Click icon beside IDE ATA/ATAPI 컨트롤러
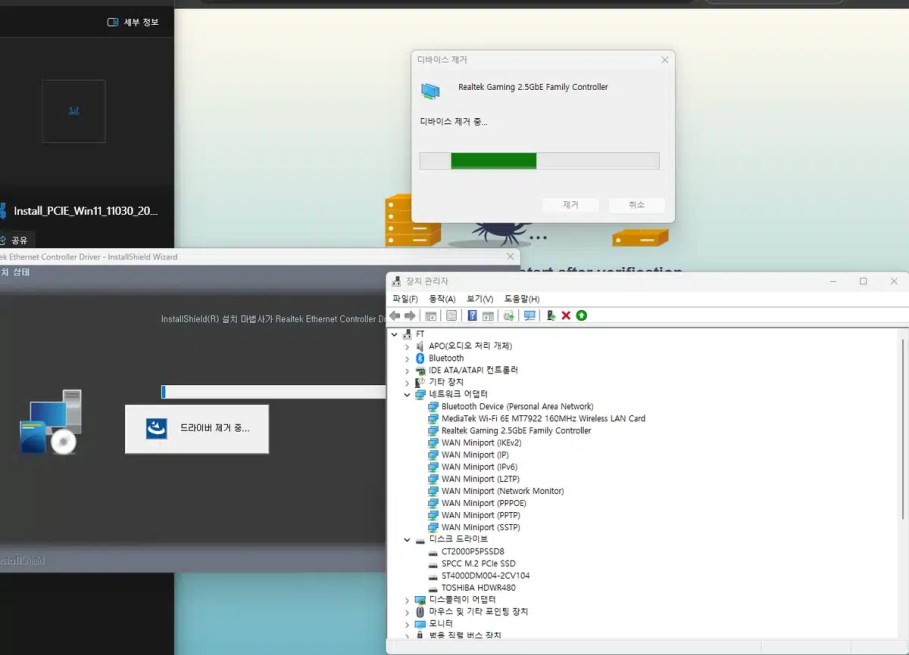Image resolution: width=909 pixels, height=655 pixels. 420,370
